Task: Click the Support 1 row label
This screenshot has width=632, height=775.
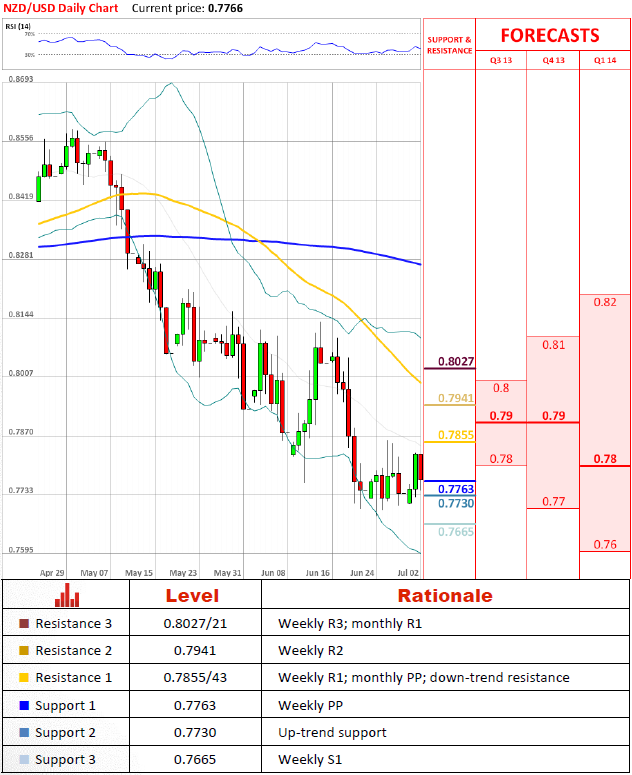Action: click(x=65, y=705)
